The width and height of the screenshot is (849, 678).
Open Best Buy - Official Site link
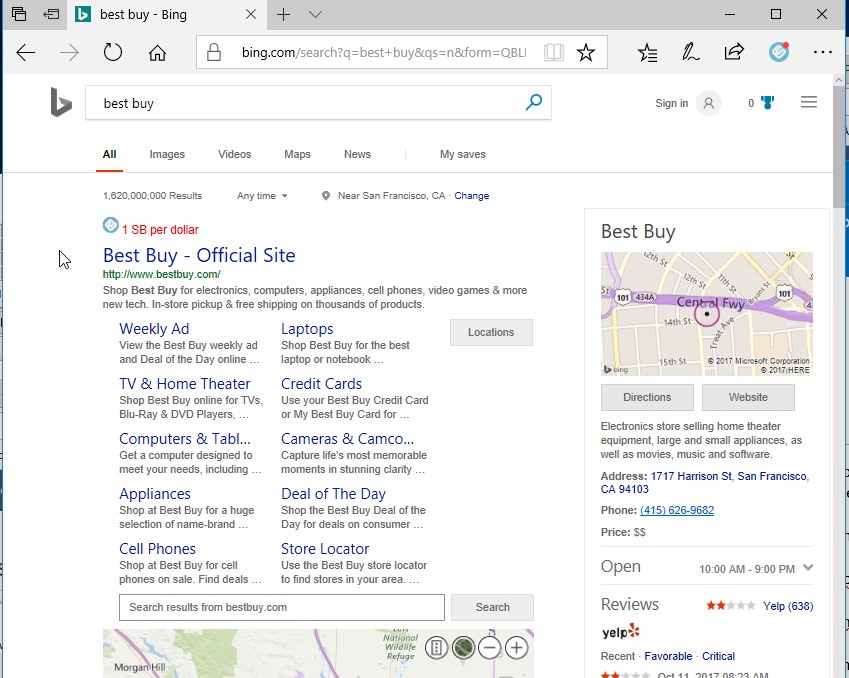click(199, 255)
